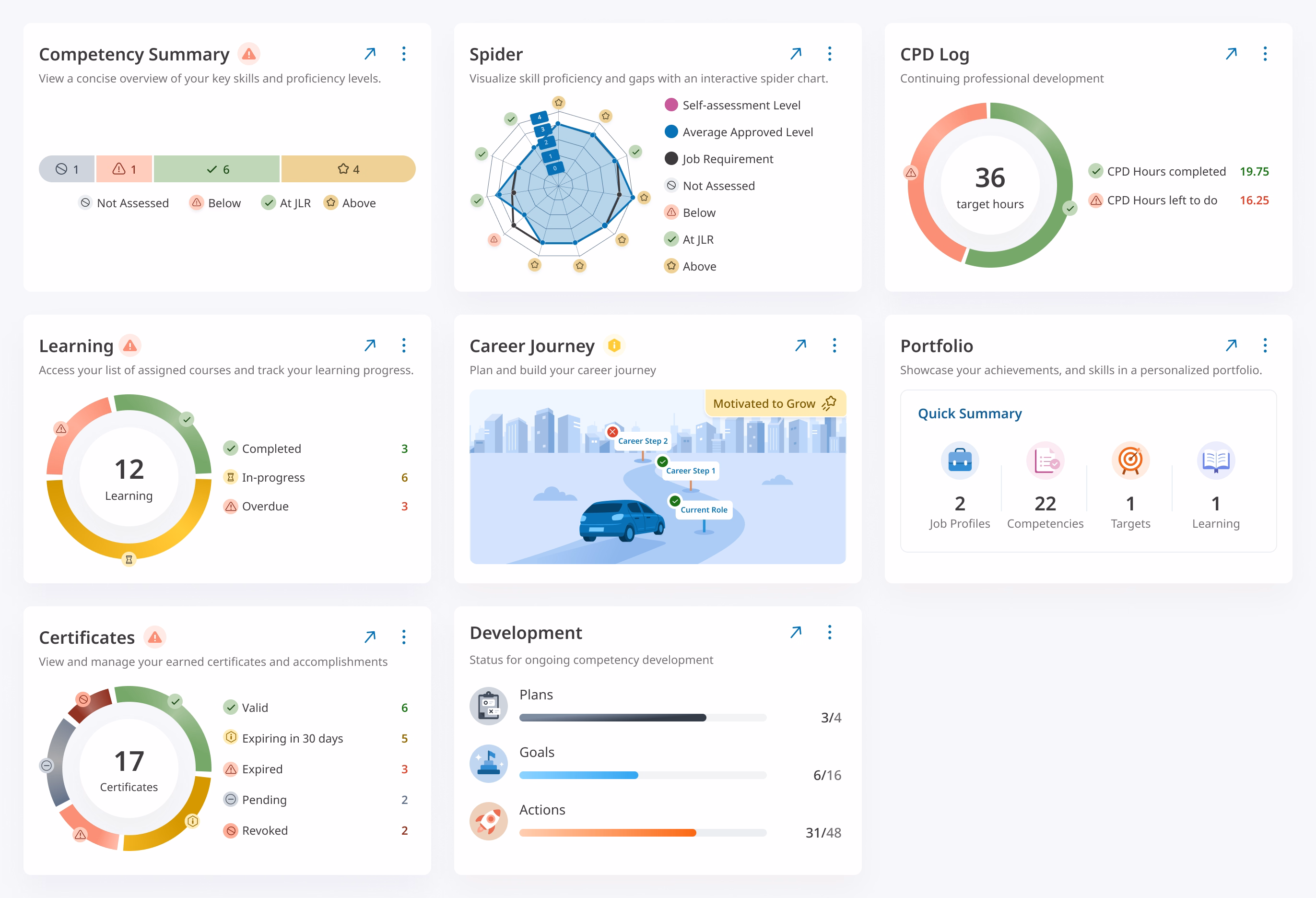Click Learning warning alert icon
1316x898 pixels.
point(130,345)
